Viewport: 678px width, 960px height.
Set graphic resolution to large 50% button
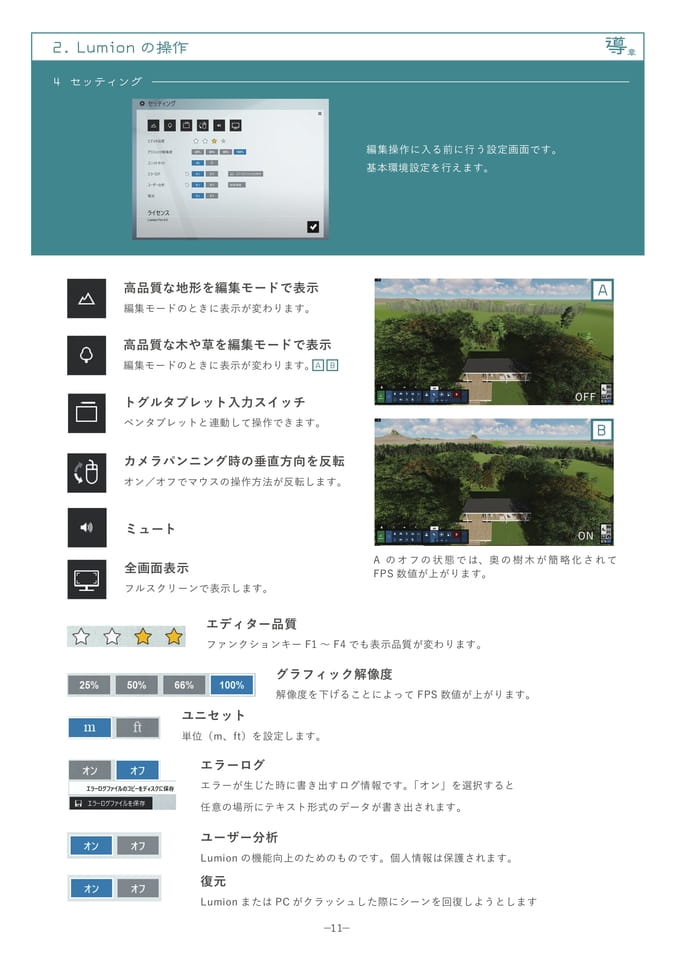[136, 685]
